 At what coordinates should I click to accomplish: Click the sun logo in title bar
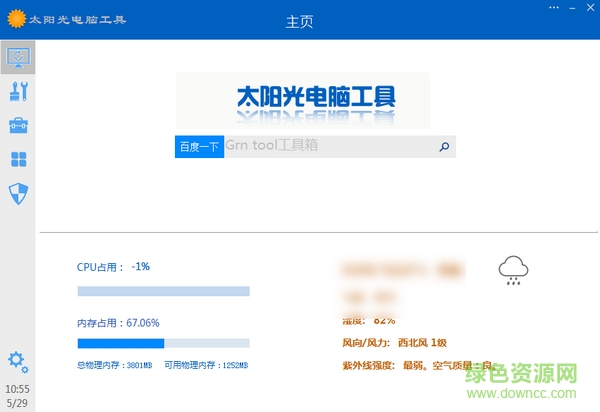pyautogui.click(x=16, y=19)
